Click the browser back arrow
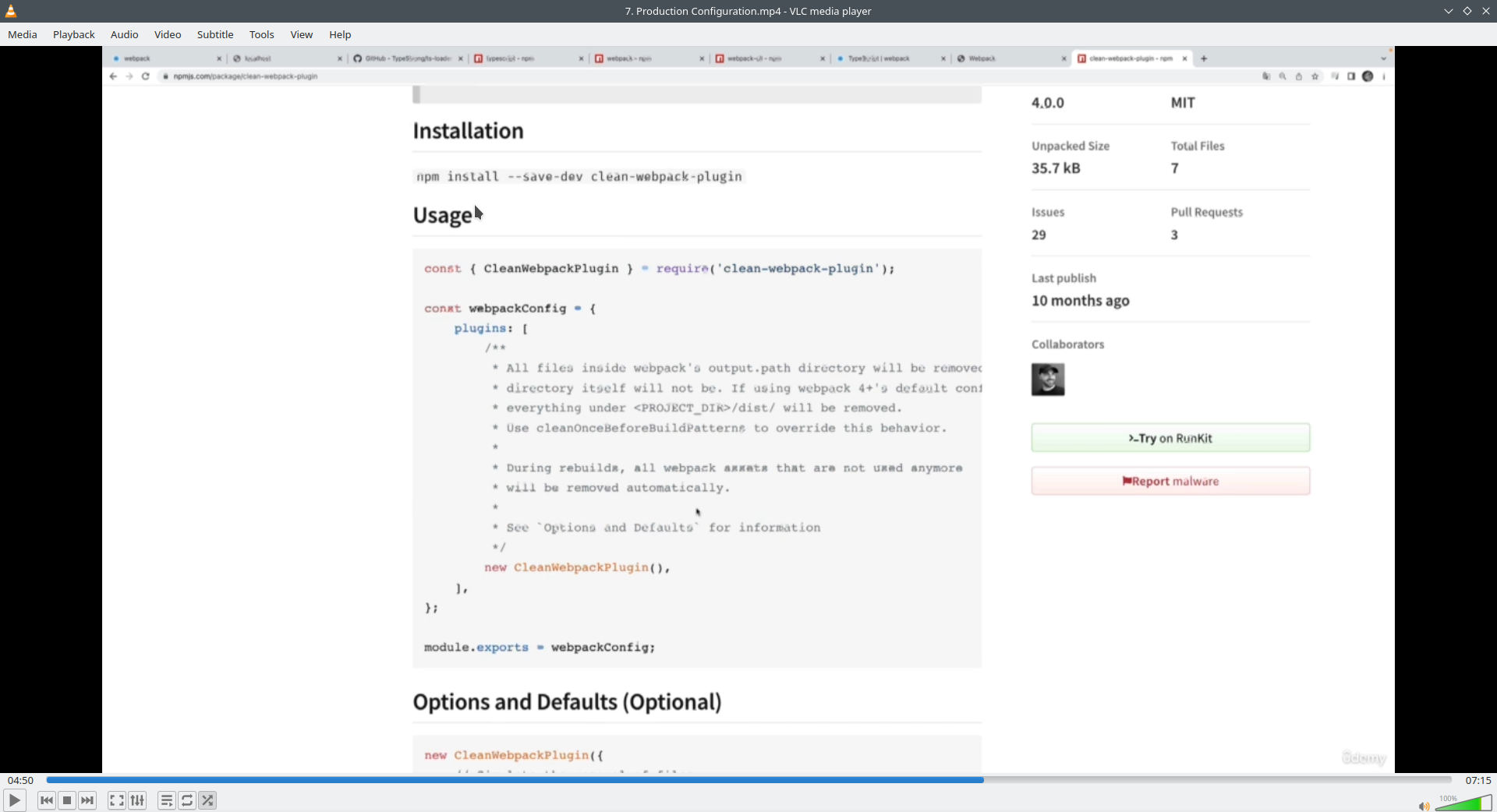This screenshot has height=812, width=1497. point(113,76)
